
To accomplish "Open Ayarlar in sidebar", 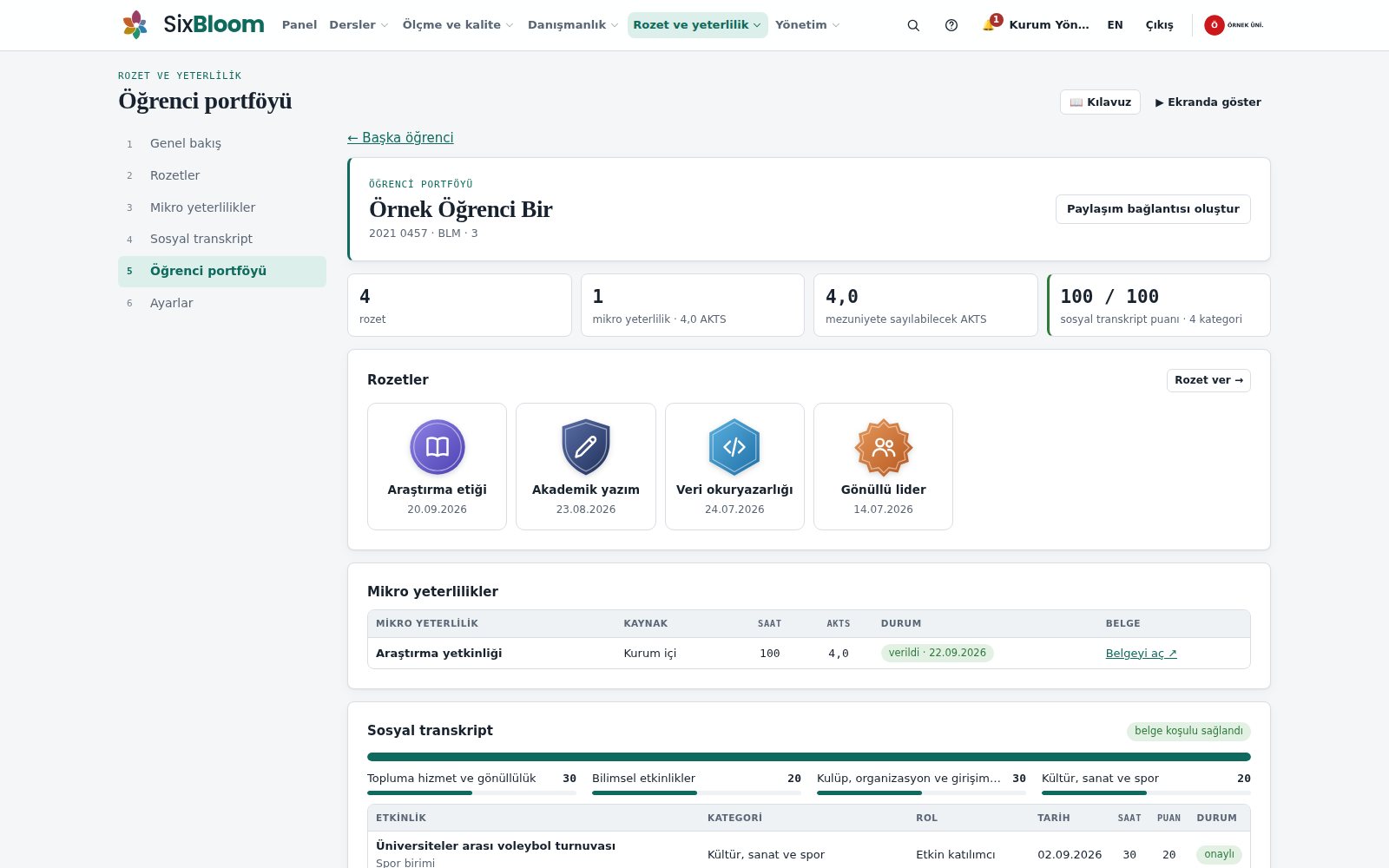I will click(x=222, y=303).
